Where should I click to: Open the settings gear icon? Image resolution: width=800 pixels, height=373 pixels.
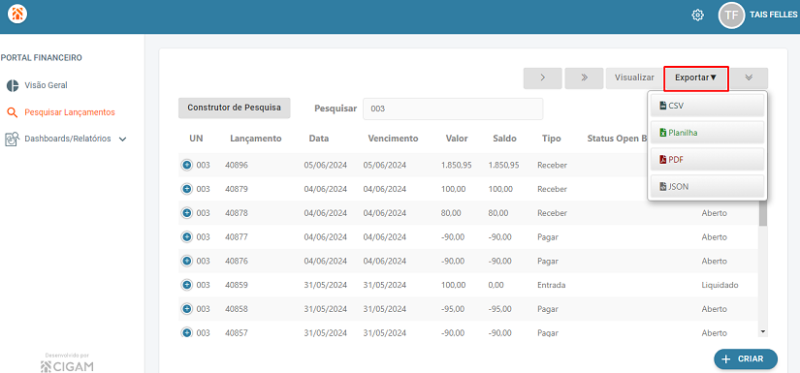[697, 15]
